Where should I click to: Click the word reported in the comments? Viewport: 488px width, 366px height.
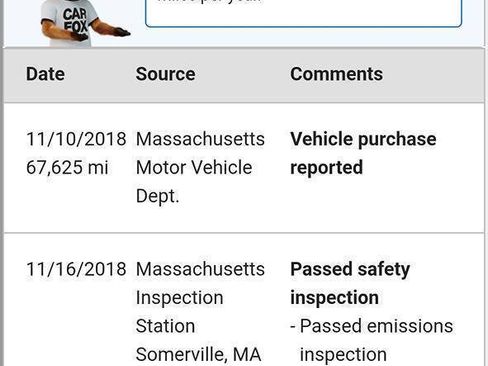coord(326,168)
